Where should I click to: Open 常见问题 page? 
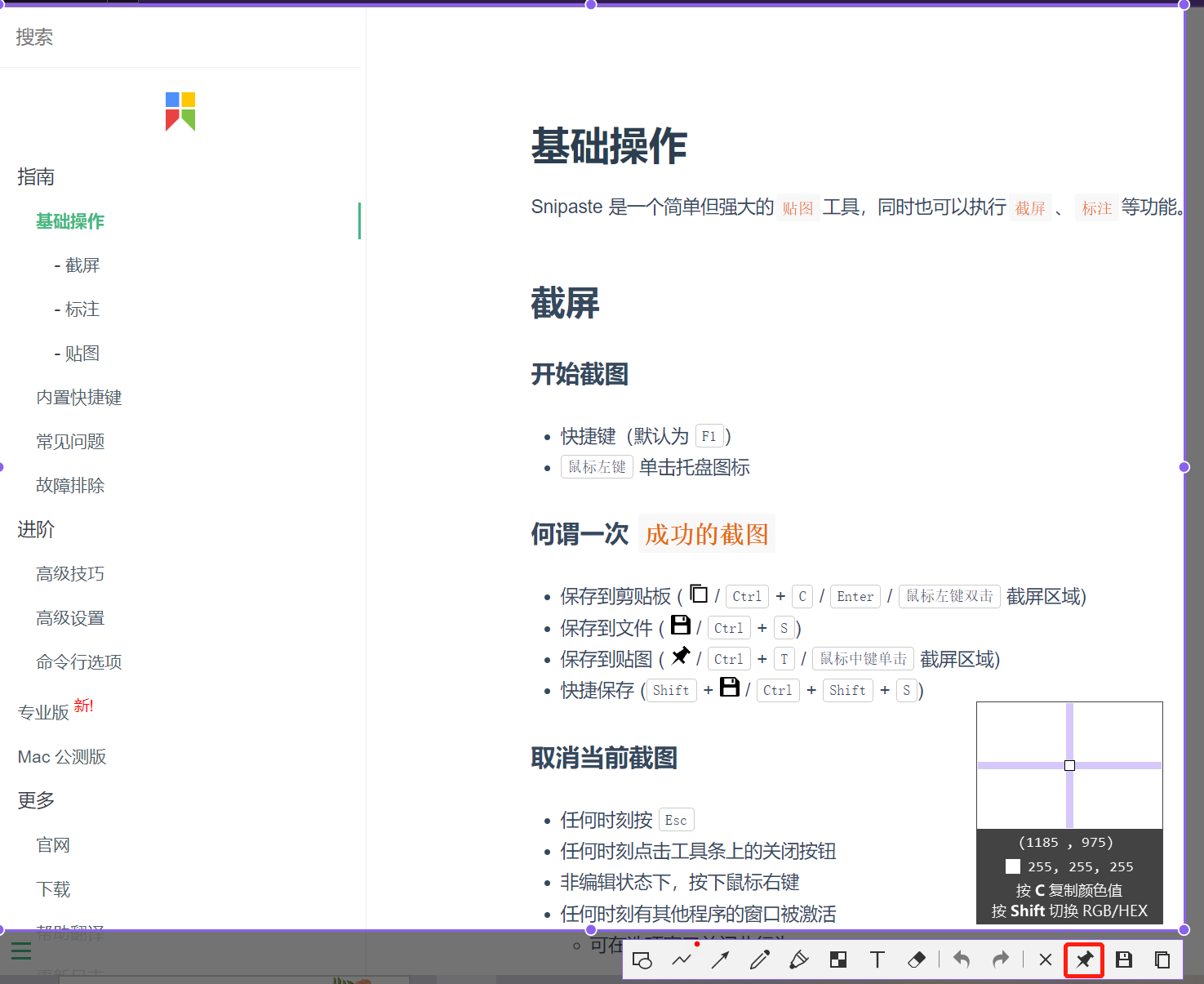click(70, 442)
